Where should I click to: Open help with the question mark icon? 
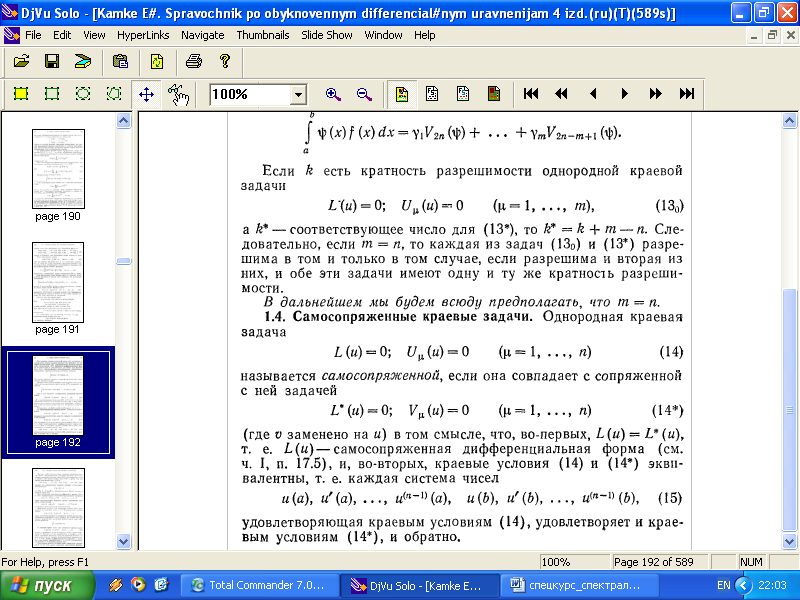click(224, 62)
